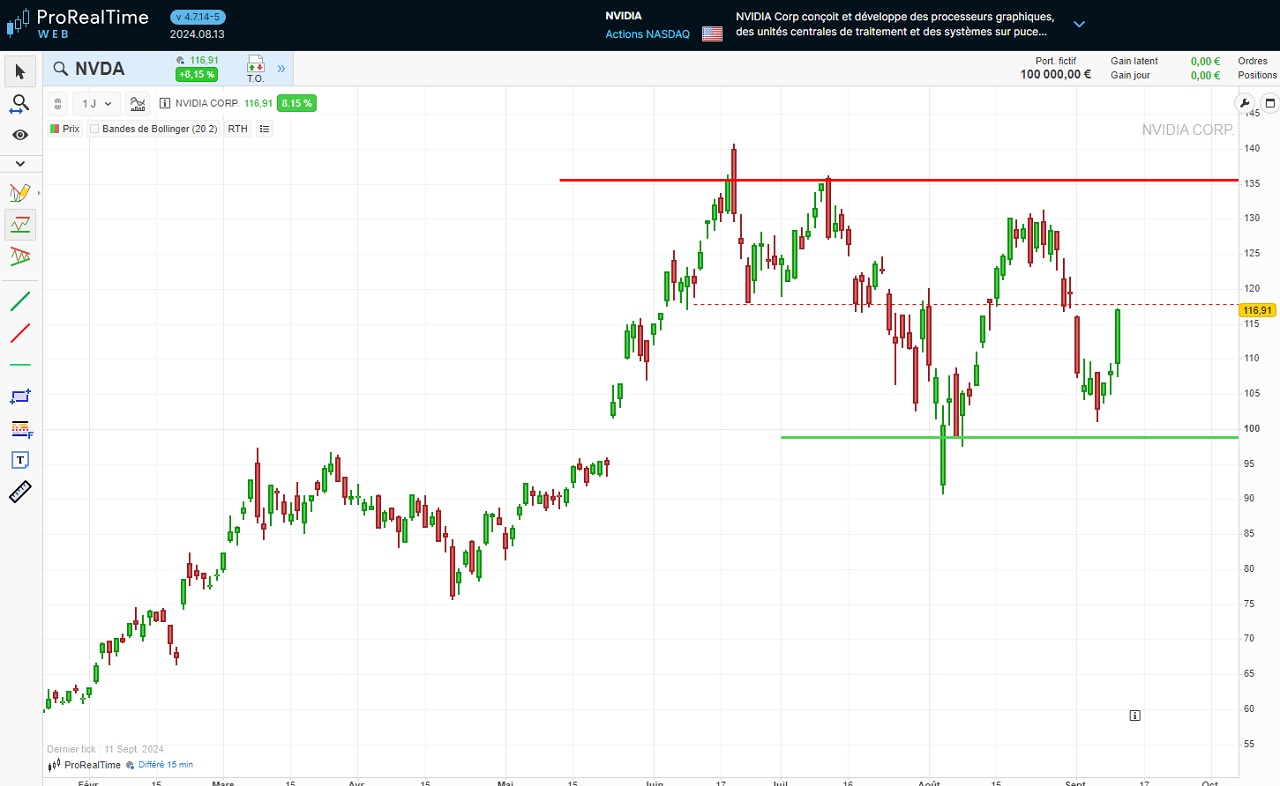Click the Port. fictif 100 000,00 € value
Screen dimensions: 1280x786
[1055, 74]
